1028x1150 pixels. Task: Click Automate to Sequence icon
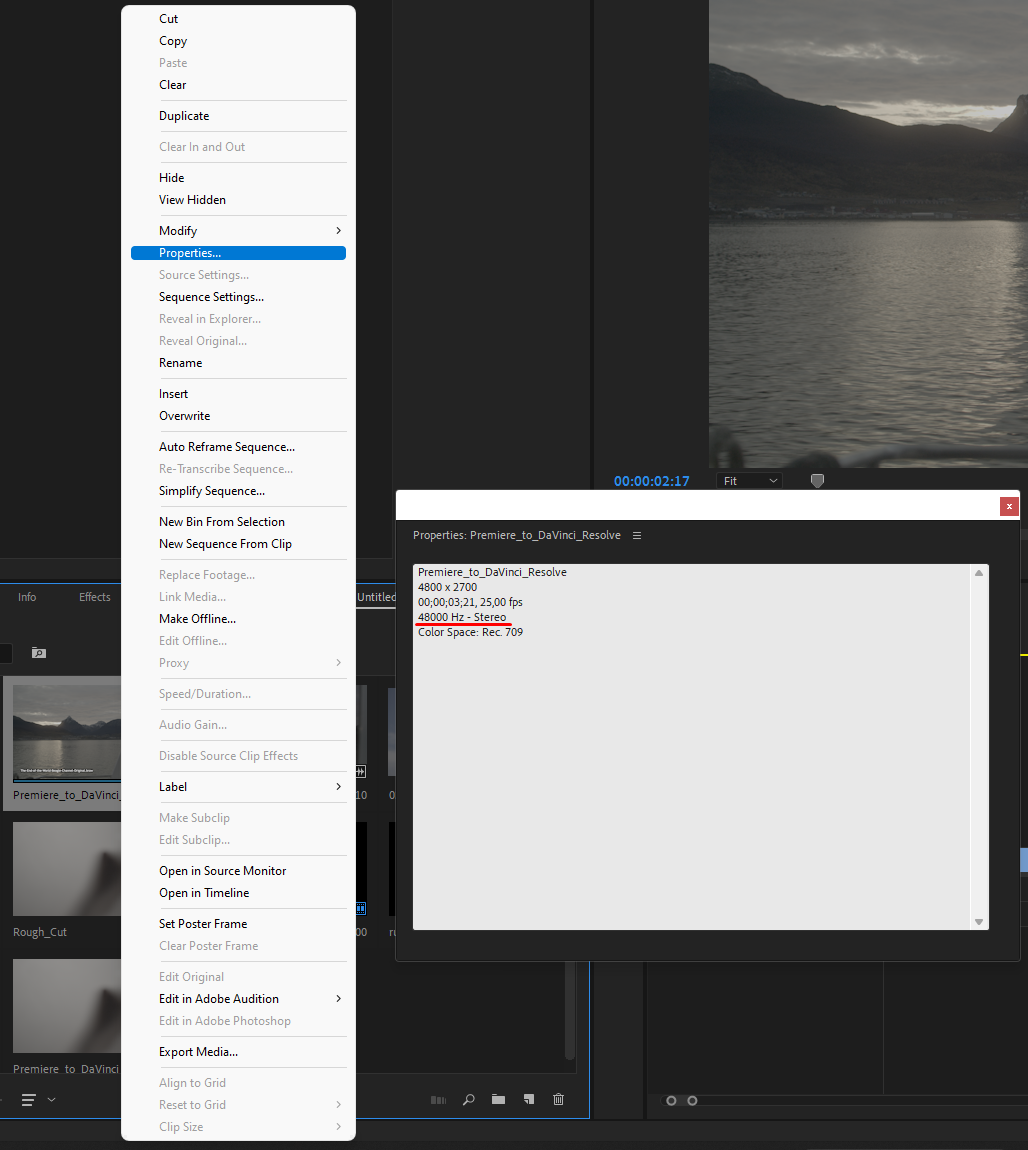point(438,1099)
